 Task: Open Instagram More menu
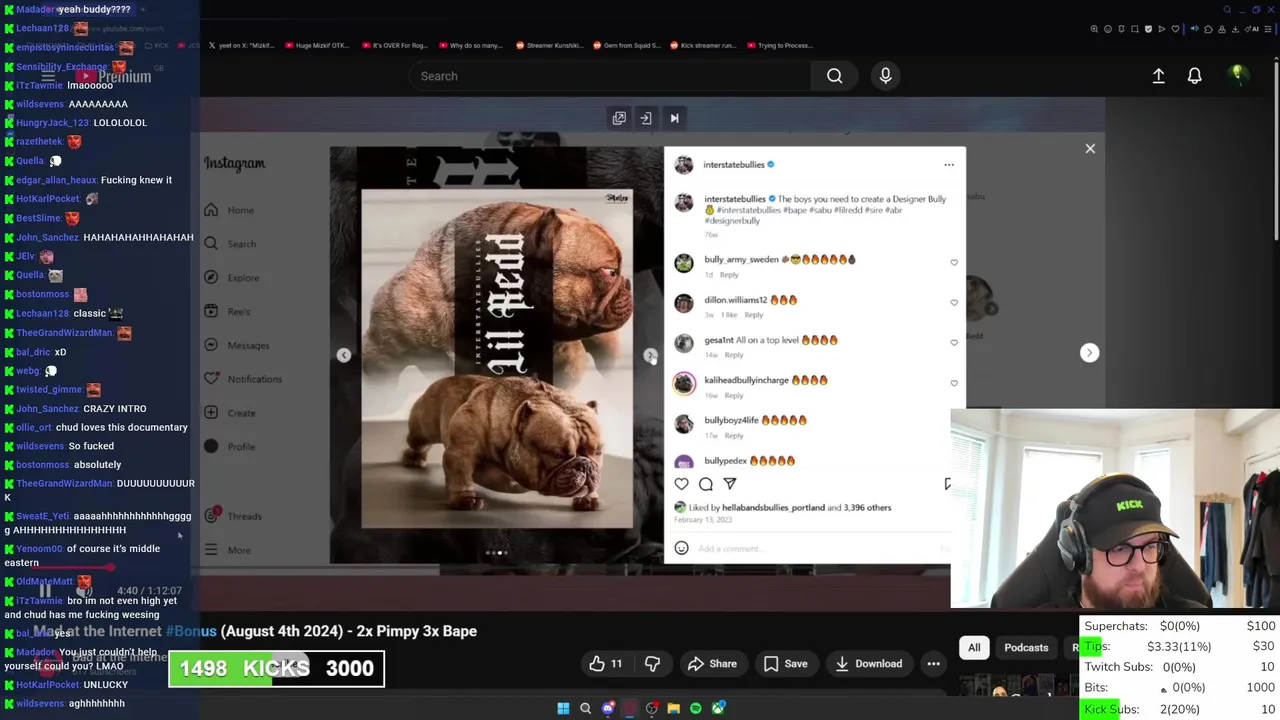[228, 550]
